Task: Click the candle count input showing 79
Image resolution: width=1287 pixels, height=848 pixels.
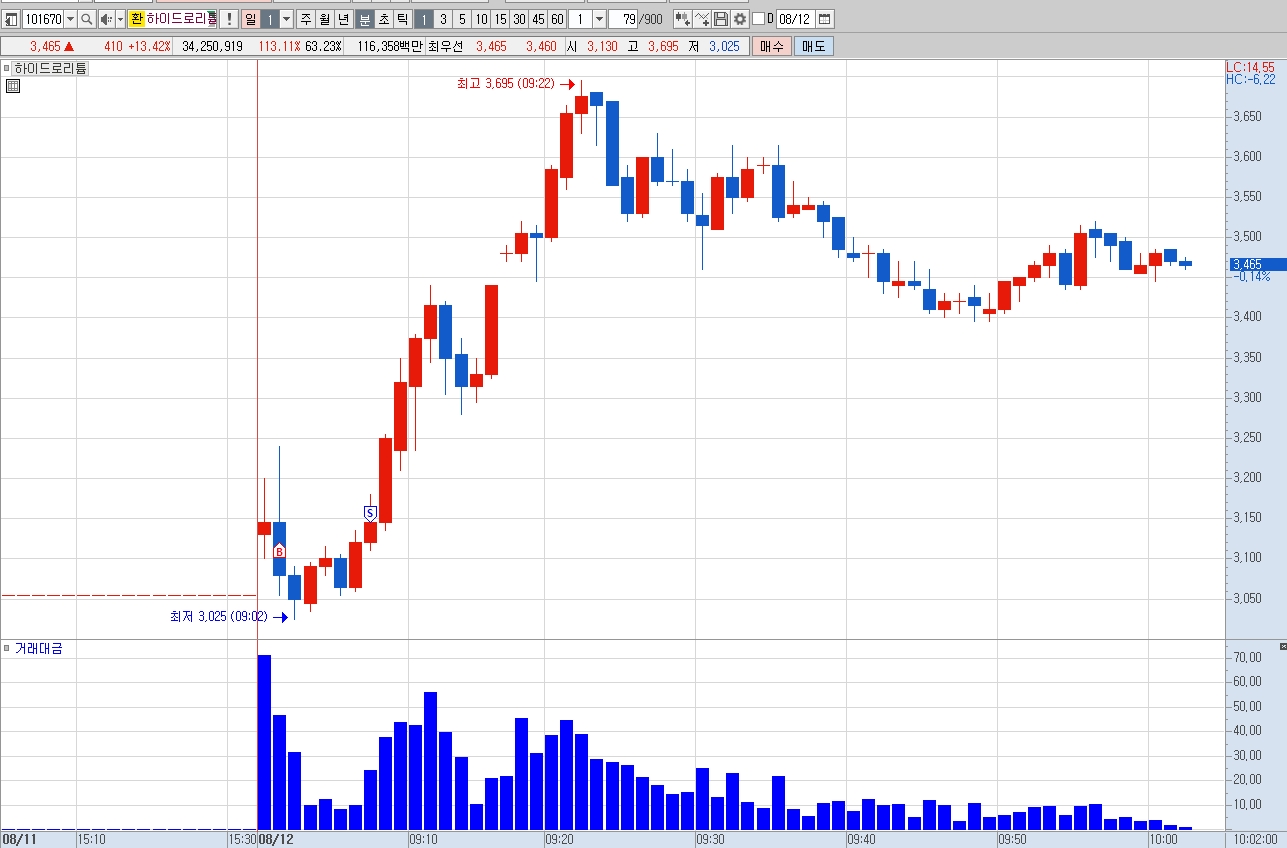Action: (x=624, y=19)
